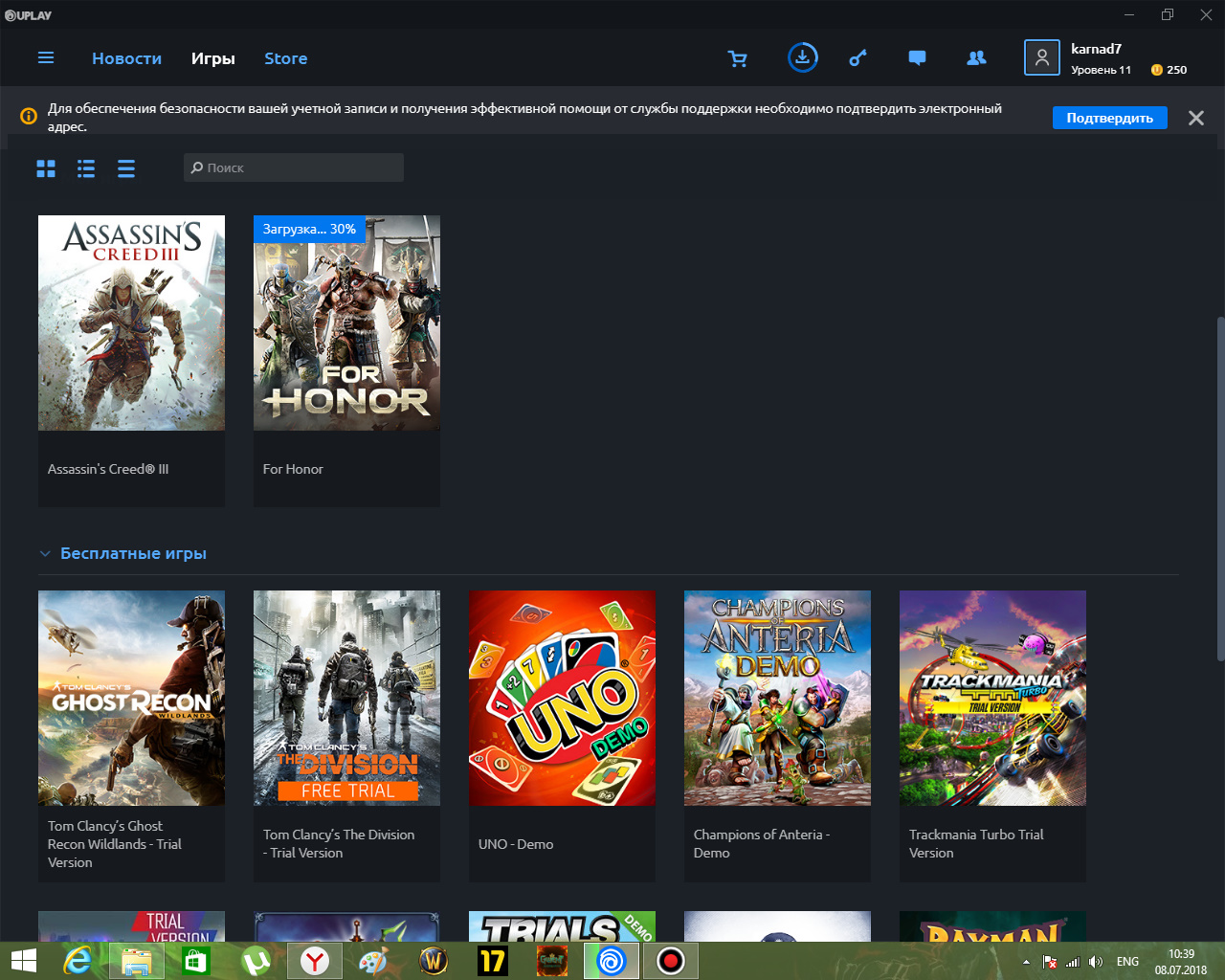The height and width of the screenshot is (980, 1225).
Task: Open Trackmania Turbo Trial cover
Action: (x=992, y=698)
